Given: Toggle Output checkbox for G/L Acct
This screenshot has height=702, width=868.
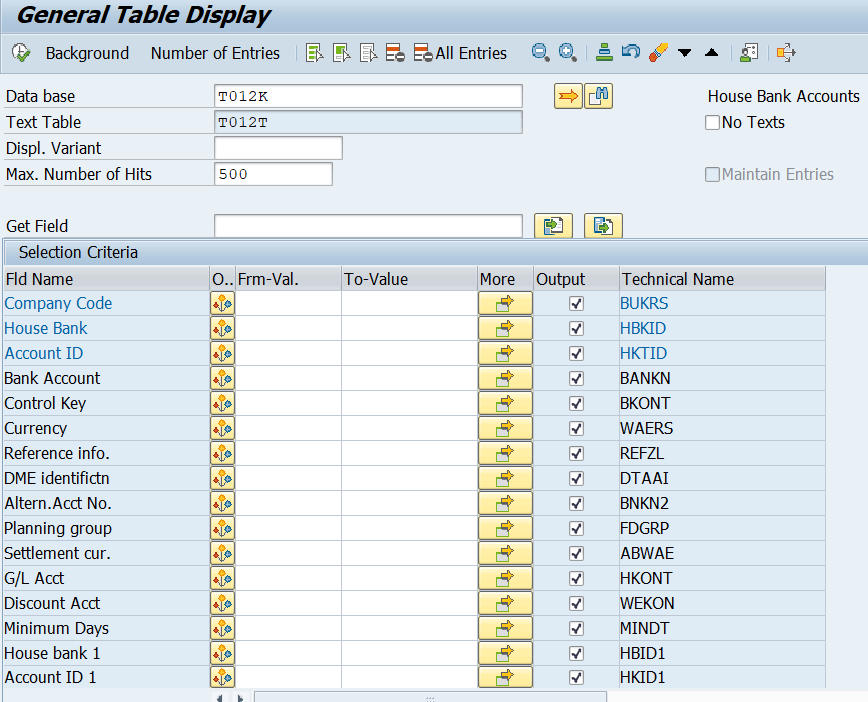Looking at the screenshot, I should [x=576, y=579].
